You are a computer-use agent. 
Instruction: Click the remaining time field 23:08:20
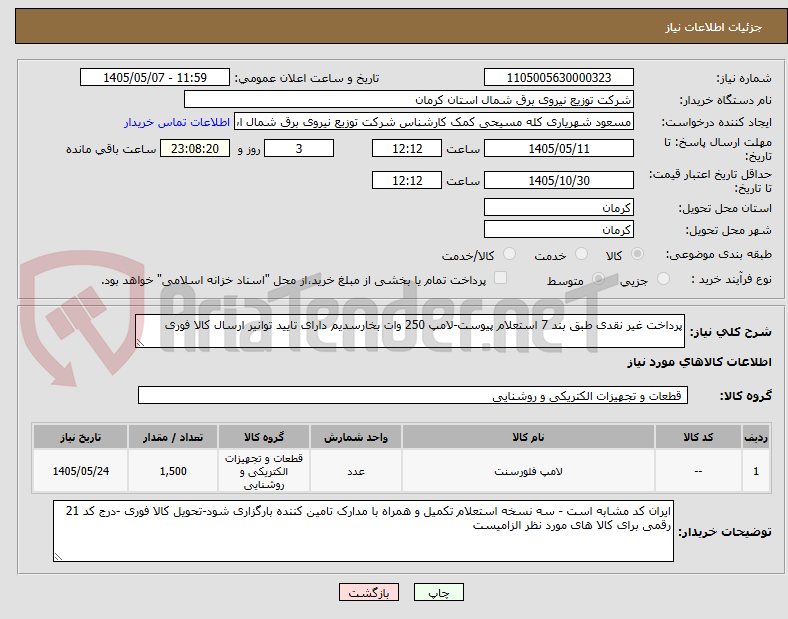pos(195,148)
